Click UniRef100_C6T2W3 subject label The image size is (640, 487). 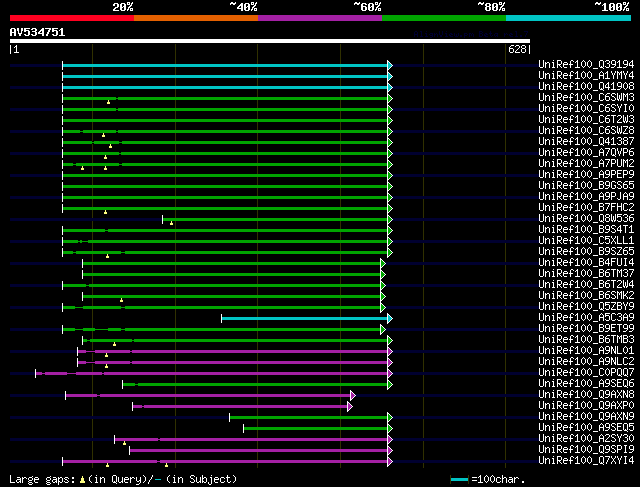click(586, 120)
